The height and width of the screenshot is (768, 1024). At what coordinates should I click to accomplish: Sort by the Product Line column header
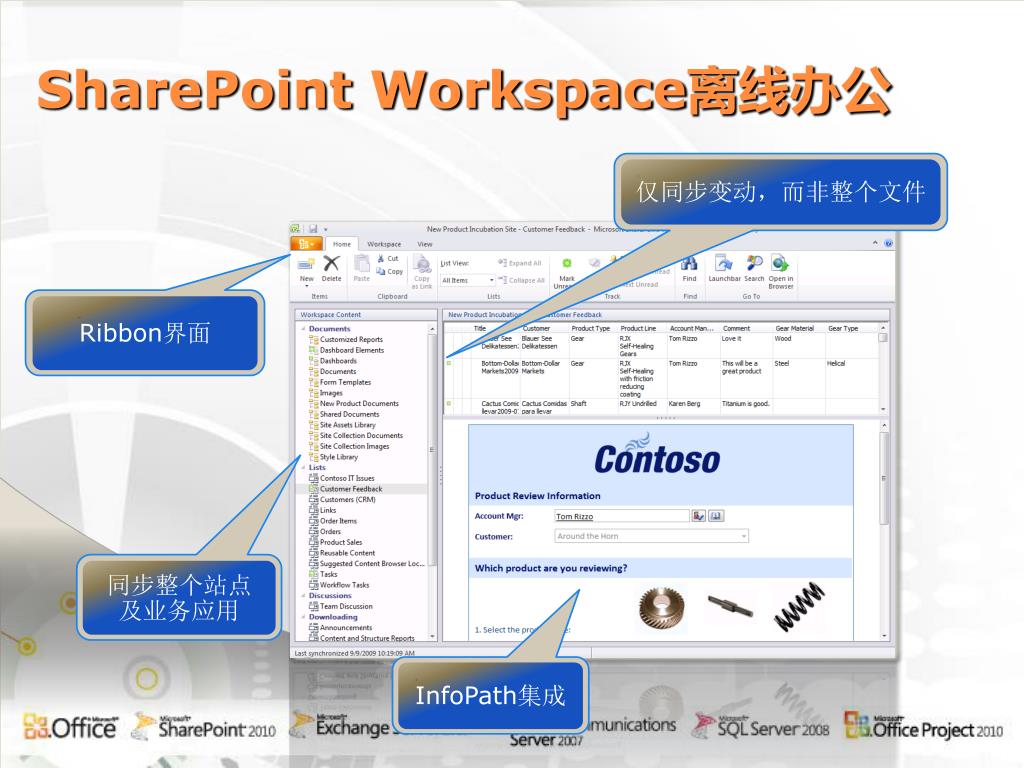(641, 328)
